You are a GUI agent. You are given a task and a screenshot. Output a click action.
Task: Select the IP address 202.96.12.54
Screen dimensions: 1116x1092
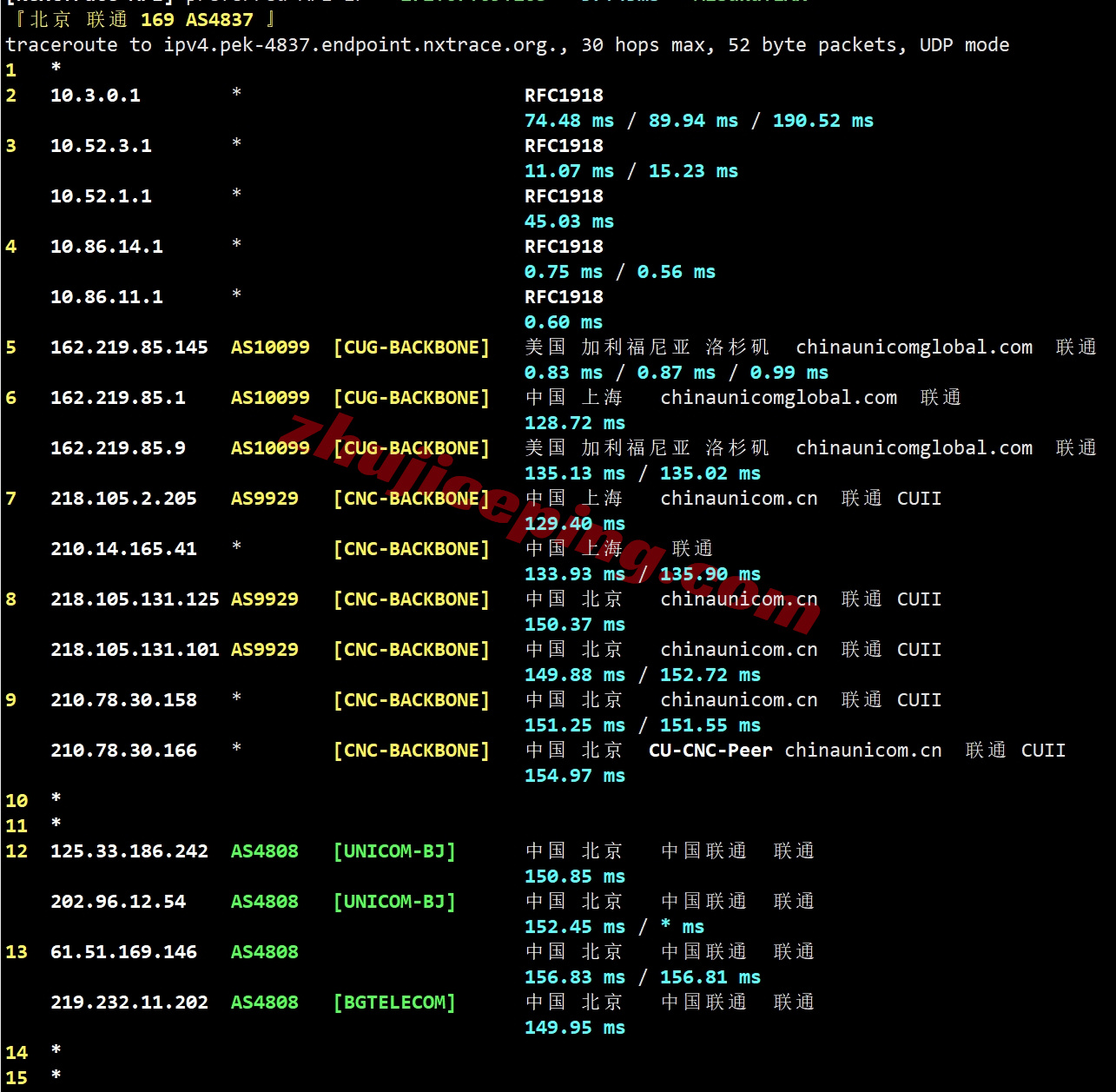[118, 902]
